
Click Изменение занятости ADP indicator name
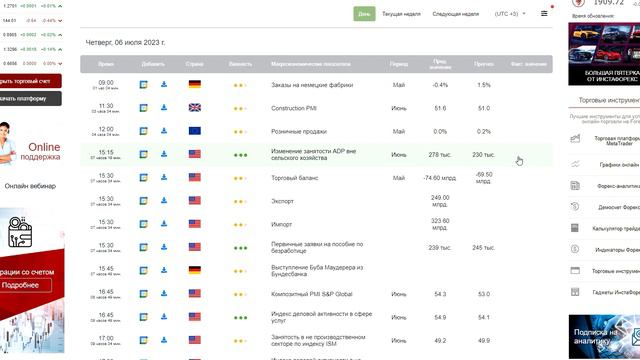(x=313, y=154)
